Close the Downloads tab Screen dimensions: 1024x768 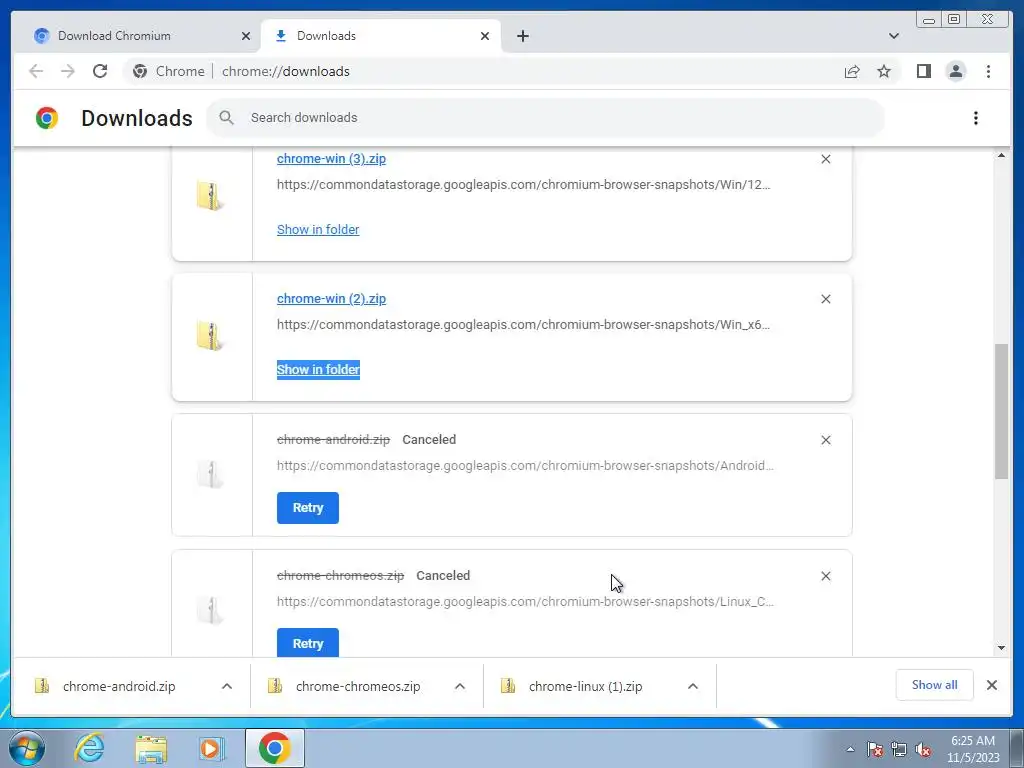pyautogui.click(x=485, y=36)
